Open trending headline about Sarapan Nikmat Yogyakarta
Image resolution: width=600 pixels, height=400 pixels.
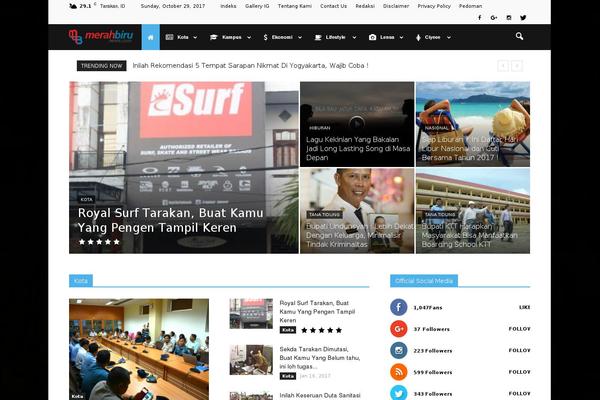point(250,65)
